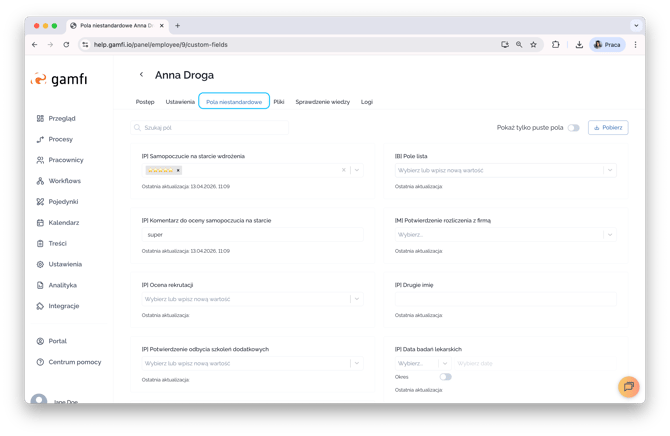Open Potwierdzenie odbycia szkoleń dodatkowych dropdown
This screenshot has height=436, width=670.
pos(357,364)
